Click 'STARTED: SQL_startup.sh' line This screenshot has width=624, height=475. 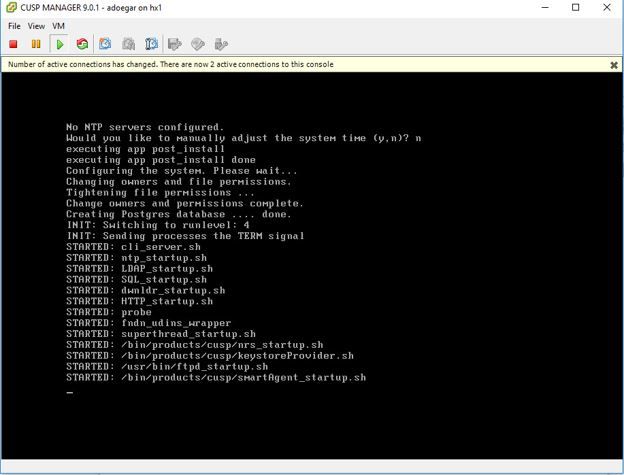[x=136, y=279]
